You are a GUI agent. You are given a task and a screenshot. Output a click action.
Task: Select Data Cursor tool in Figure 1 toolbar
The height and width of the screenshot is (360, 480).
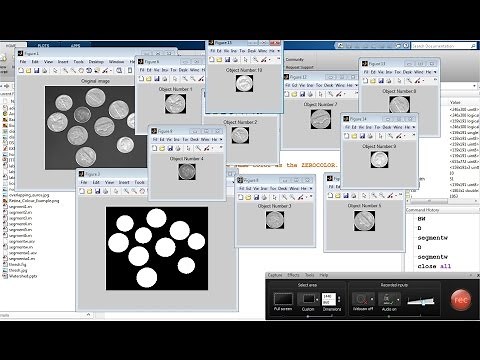[97, 70]
